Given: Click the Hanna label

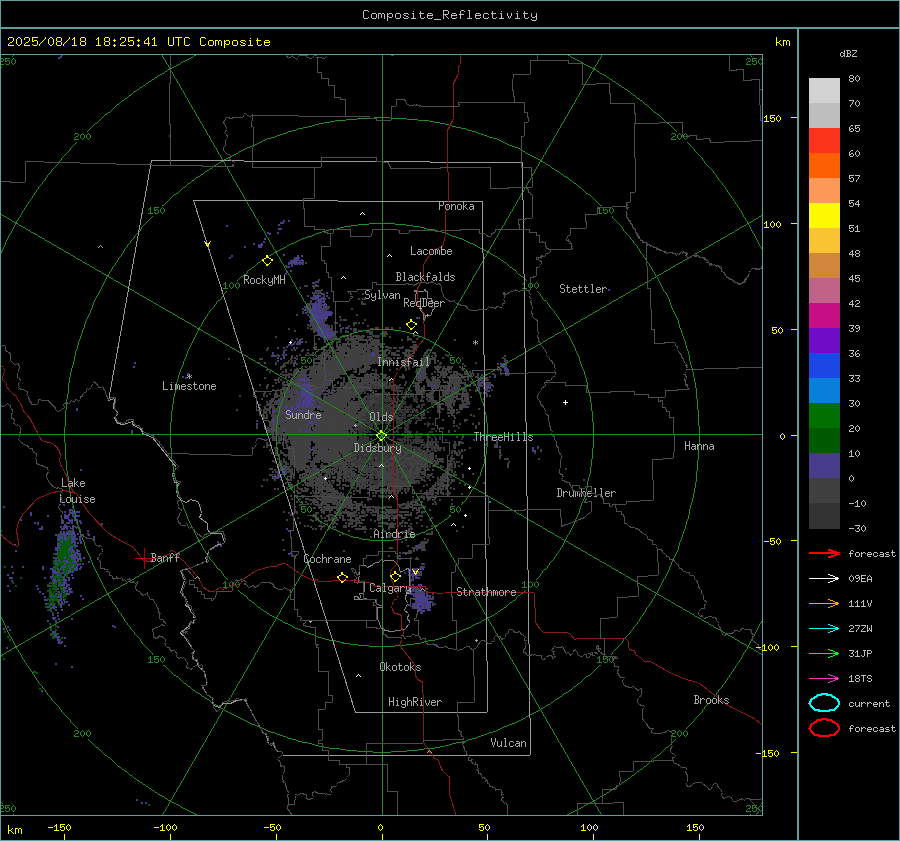Looking at the screenshot, I should tap(699, 446).
